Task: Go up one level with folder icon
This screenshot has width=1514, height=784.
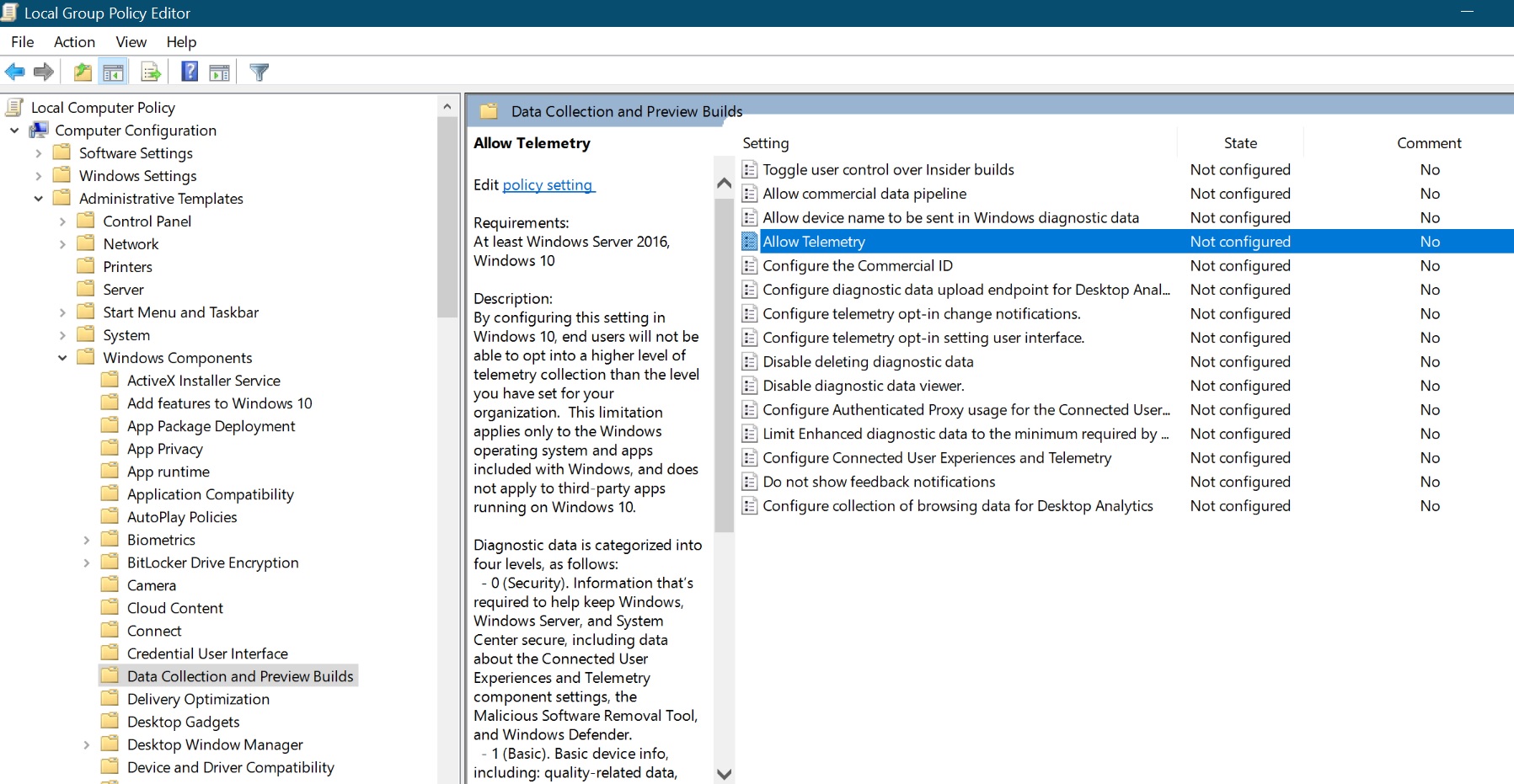Action: tap(83, 72)
